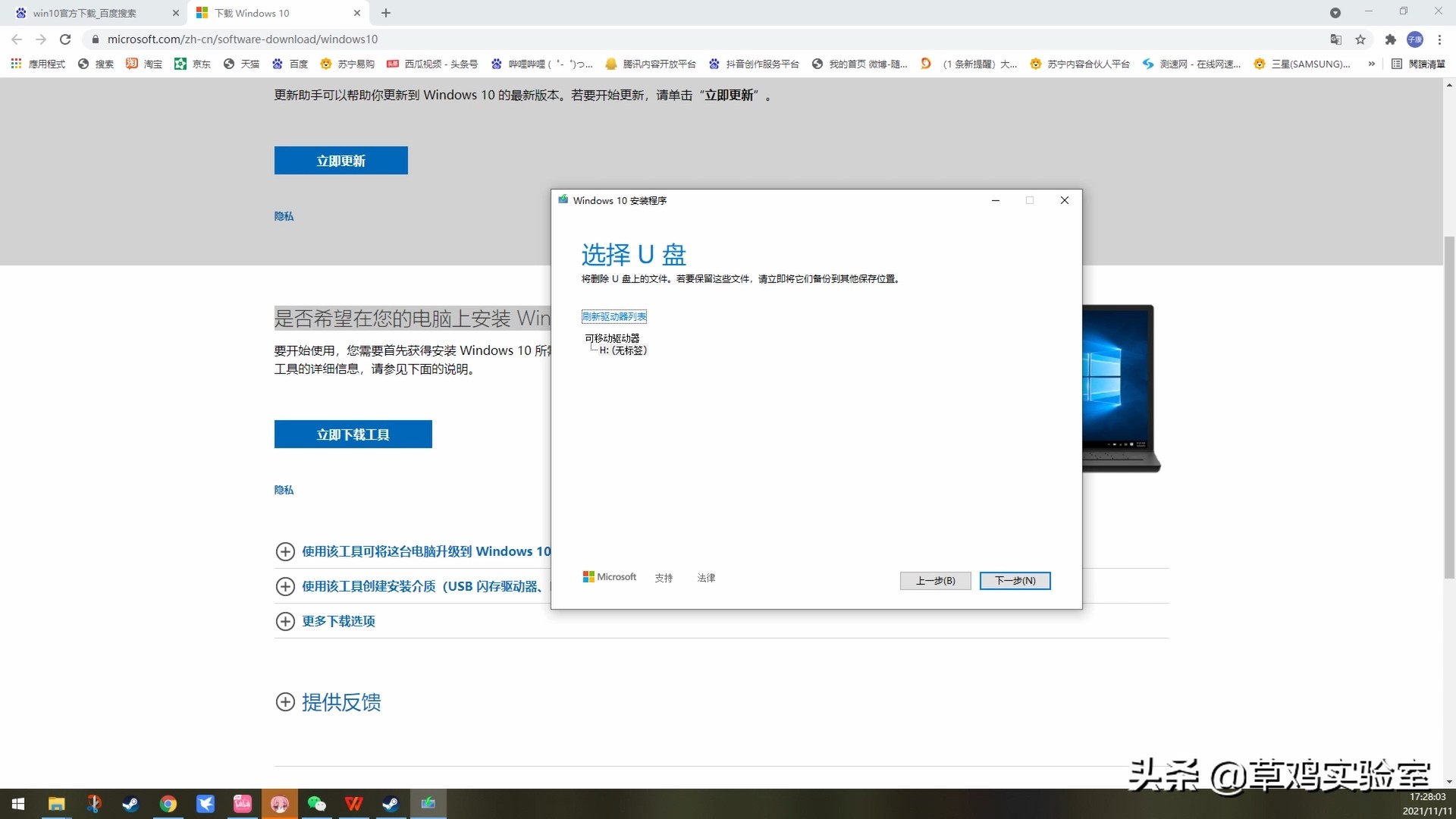Click the translate page icon in the address bar
This screenshot has height=819, width=1456.
[x=1336, y=39]
